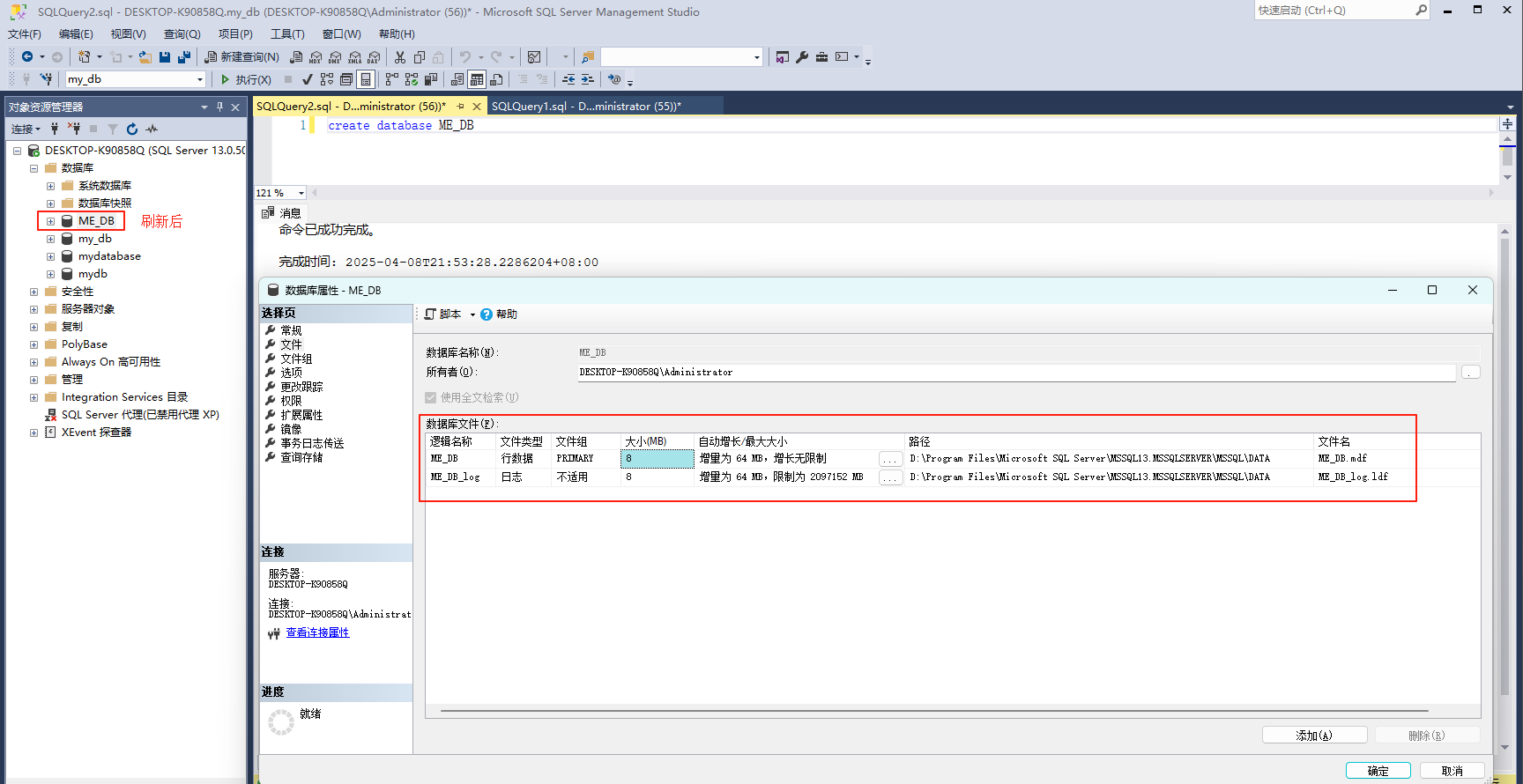Open the 查询(Q) menu
1523x784 pixels.
click(x=182, y=33)
